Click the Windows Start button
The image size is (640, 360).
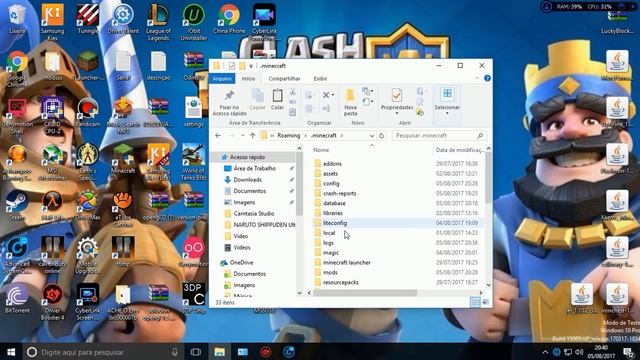point(11,352)
